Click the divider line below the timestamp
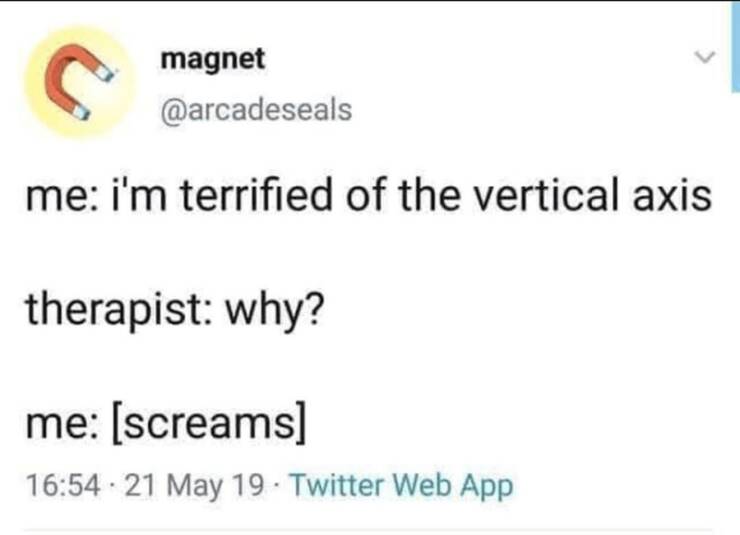The height and width of the screenshot is (535, 740). point(370,529)
